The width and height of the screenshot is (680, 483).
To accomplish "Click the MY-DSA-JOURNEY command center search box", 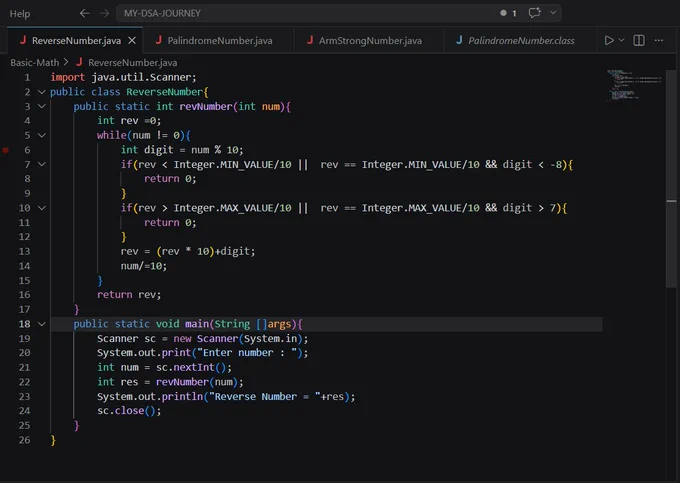I will coord(338,13).
